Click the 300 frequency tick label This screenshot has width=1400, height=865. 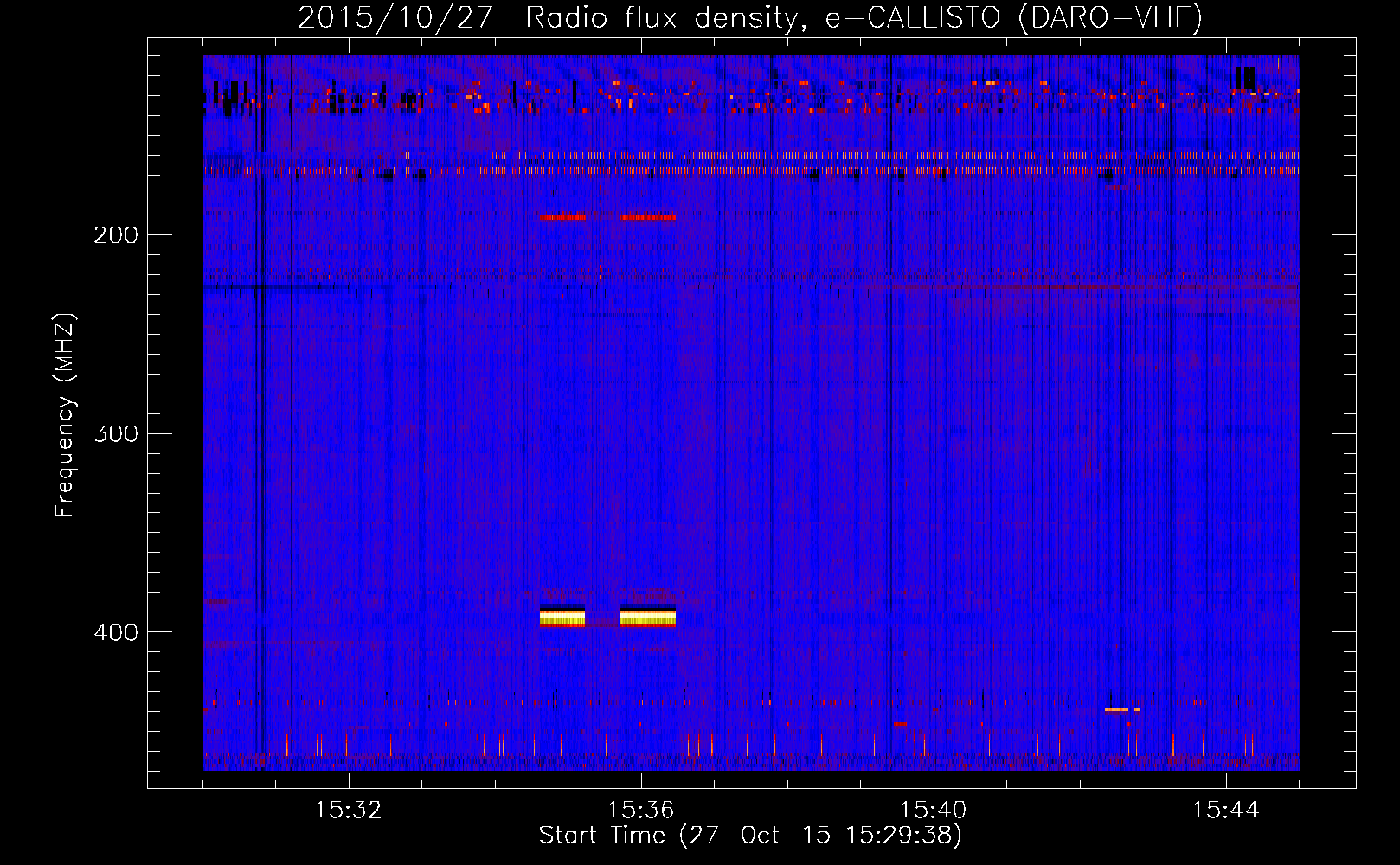pos(116,433)
